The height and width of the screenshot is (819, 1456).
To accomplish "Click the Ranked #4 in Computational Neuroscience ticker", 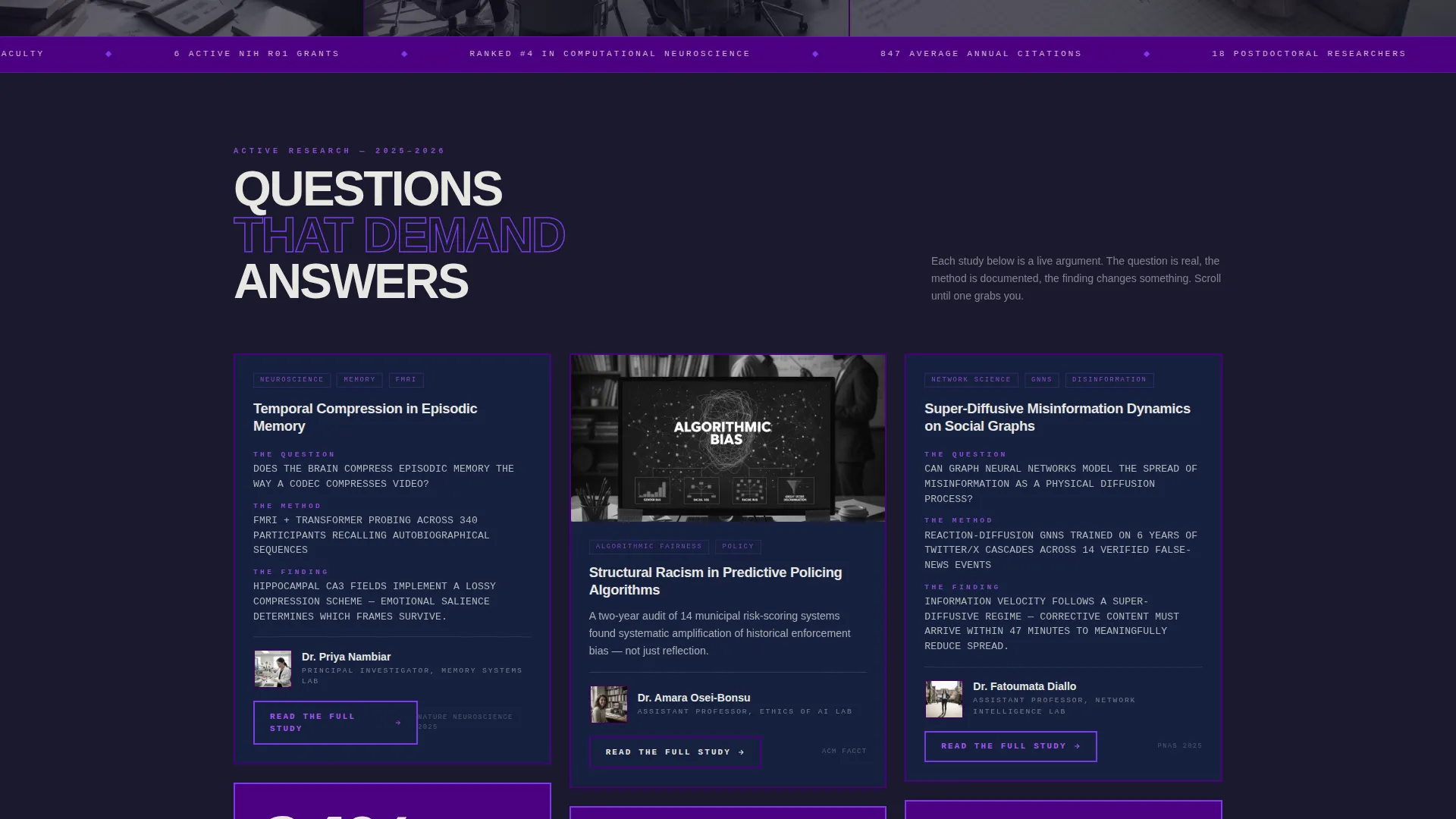I will [x=610, y=54].
